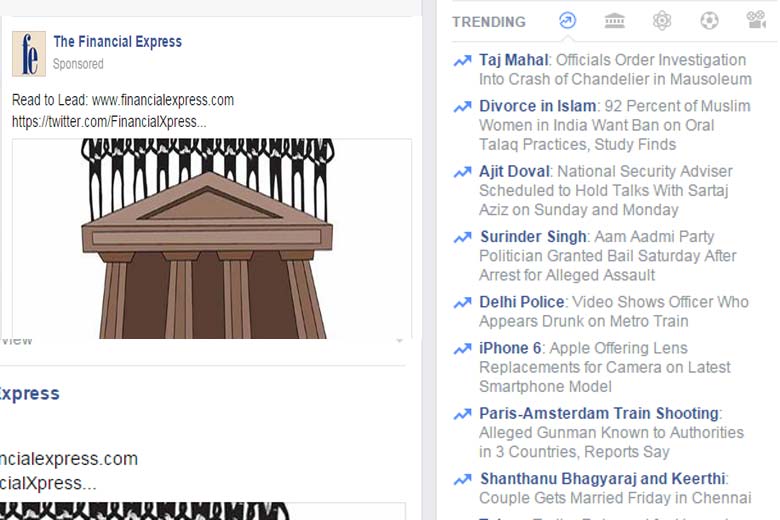The image size is (780, 520).
Task: Switch to Science and Technology trending icon
Action: 662,21
